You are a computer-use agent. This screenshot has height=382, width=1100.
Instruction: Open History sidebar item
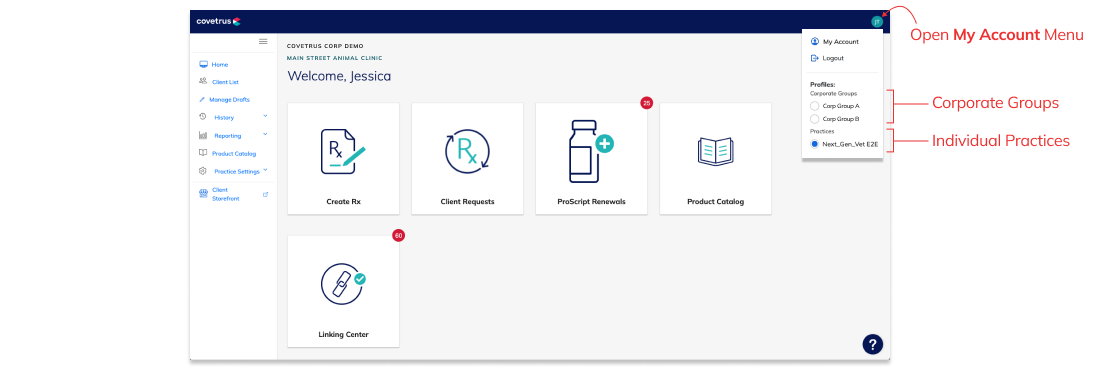pyautogui.click(x=224, y=118)
